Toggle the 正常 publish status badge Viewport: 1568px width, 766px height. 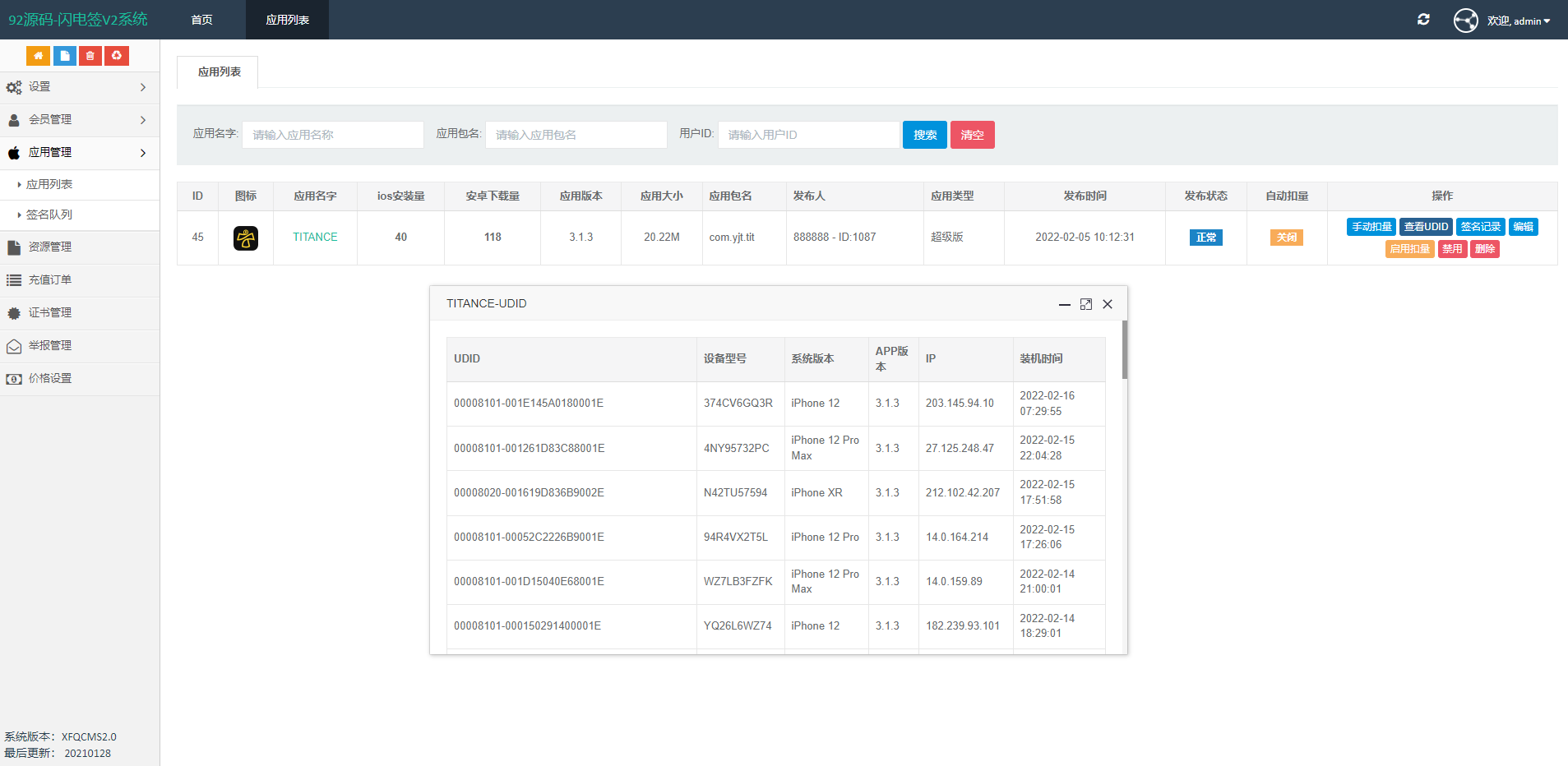tap(1205, 238)
